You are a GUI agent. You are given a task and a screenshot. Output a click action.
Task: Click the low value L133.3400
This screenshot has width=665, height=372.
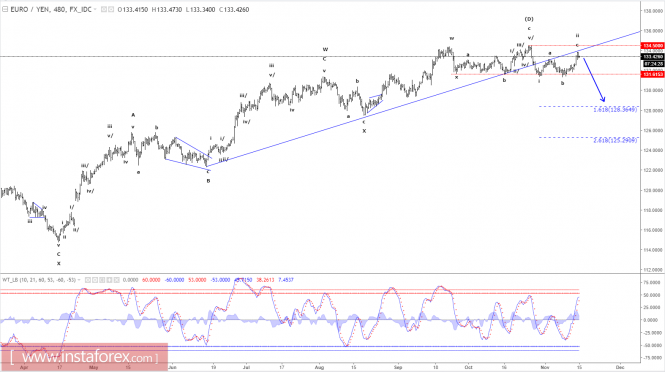(200, 9)
